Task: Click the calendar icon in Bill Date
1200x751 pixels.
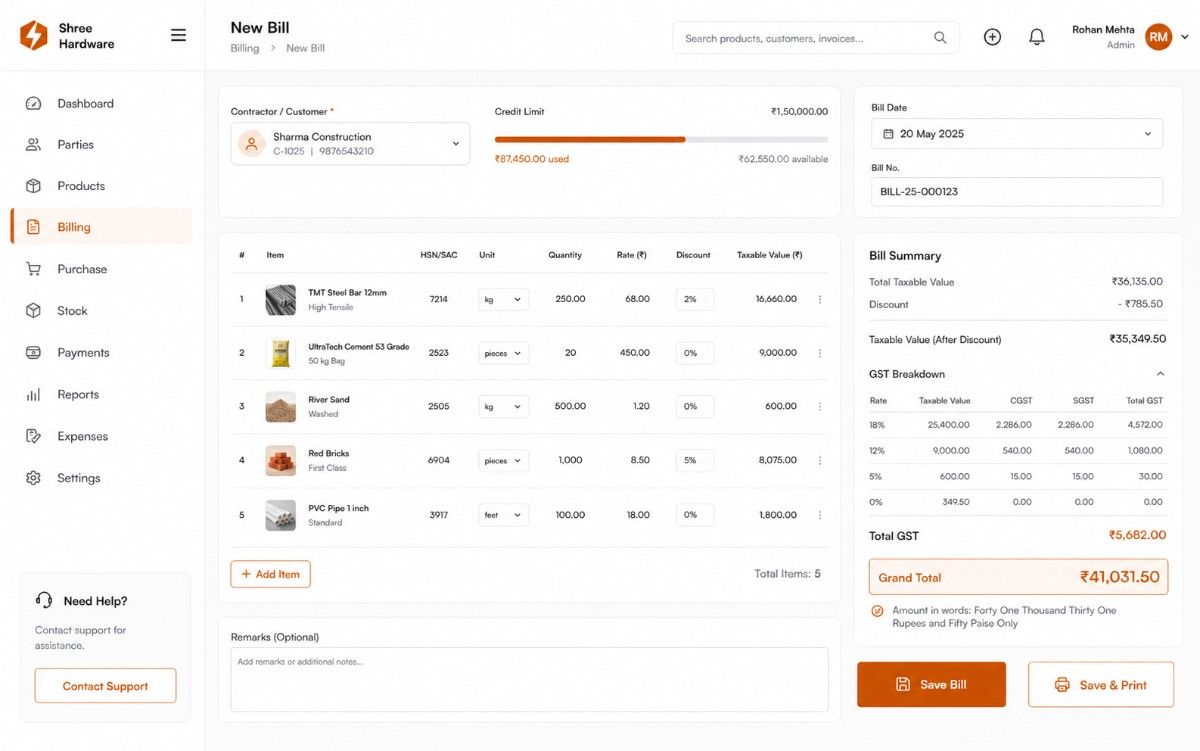Action: pyautogui.click(x=888, y=134)
